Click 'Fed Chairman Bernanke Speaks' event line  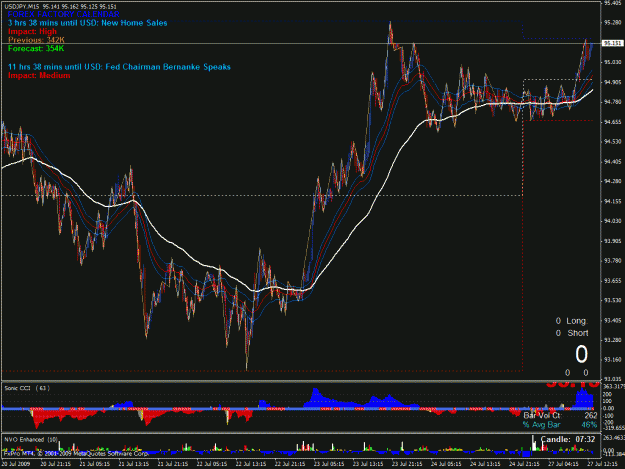[x=119, y=67]
